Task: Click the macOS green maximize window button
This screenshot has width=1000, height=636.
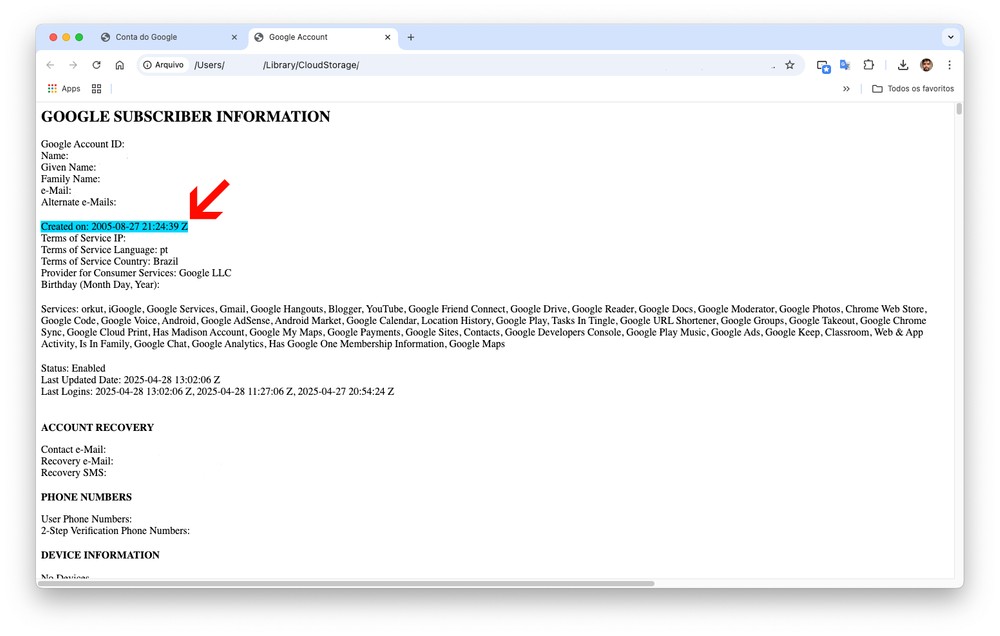Action: point(79,37)
